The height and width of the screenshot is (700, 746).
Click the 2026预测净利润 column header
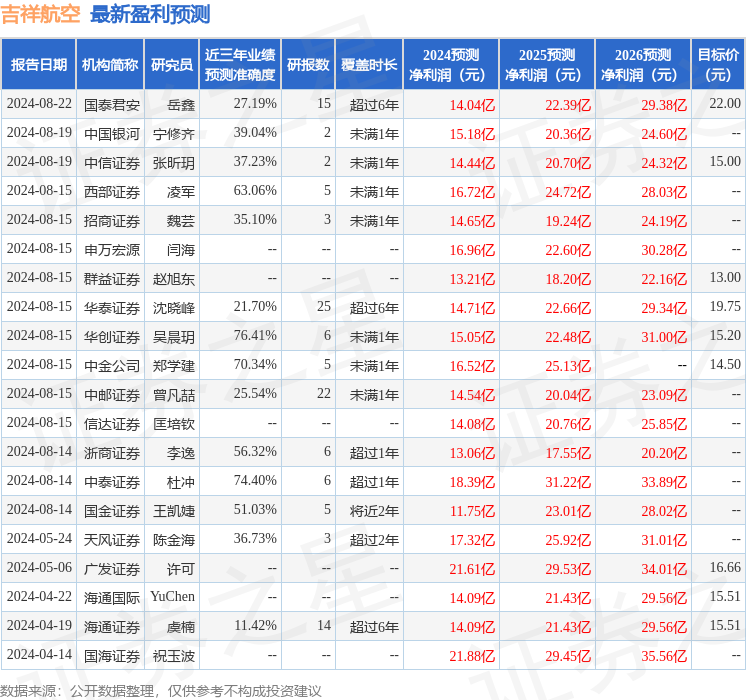coord(643,64)
